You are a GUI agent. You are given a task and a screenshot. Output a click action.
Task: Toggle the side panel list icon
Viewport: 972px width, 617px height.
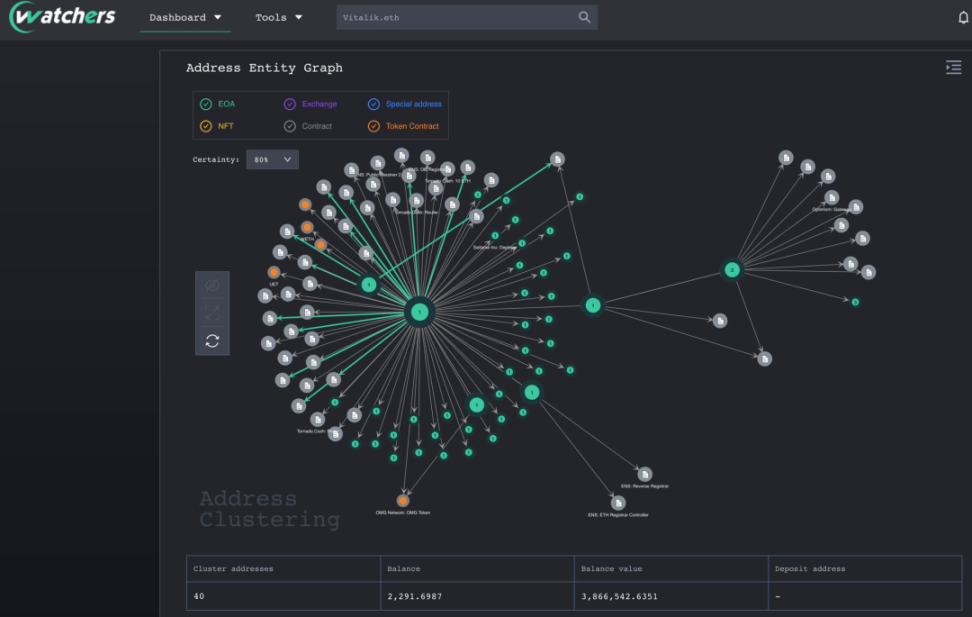click(x=953, y=67)
